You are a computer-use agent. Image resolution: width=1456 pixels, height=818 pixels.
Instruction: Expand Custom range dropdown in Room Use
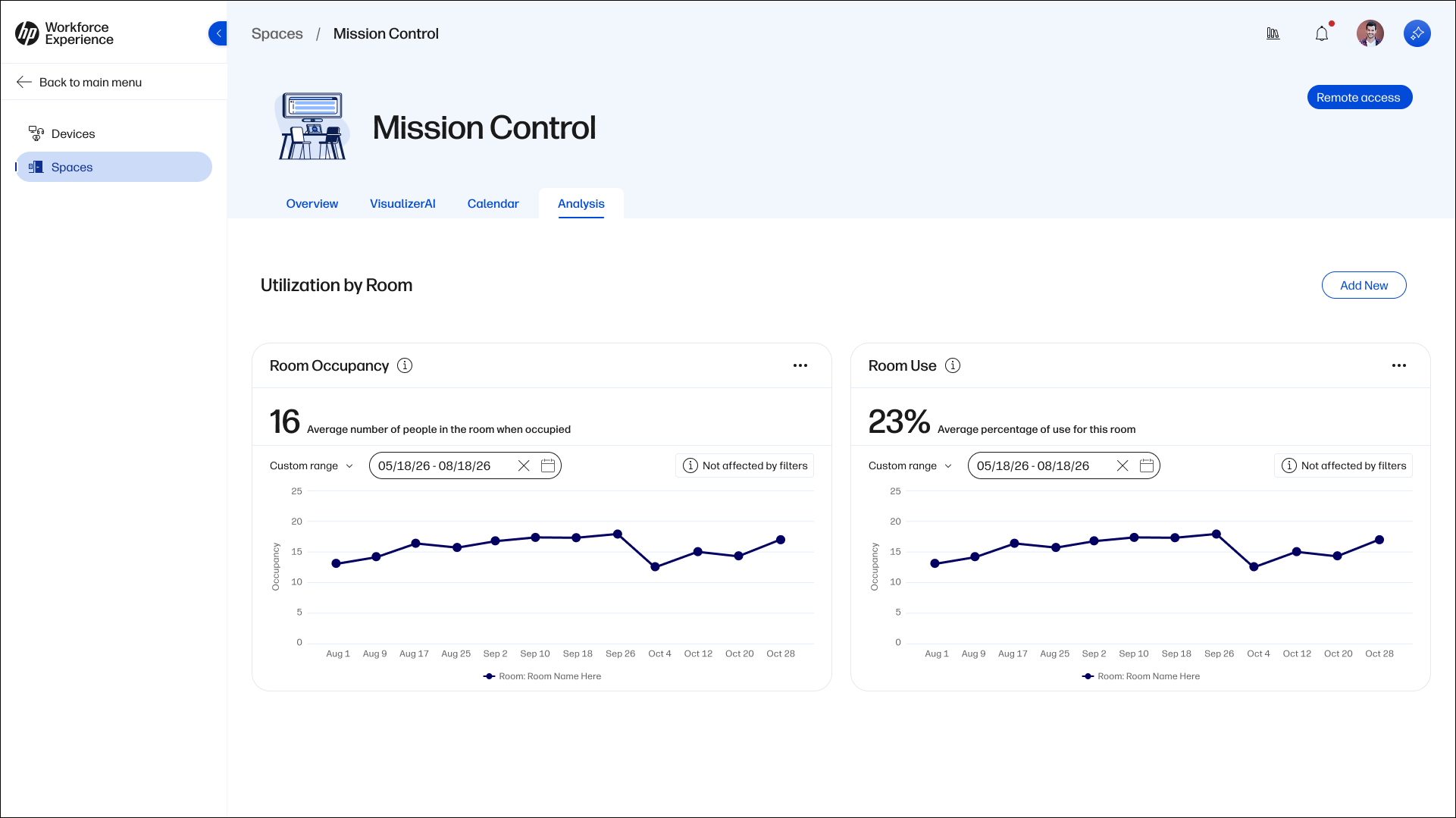point(910,465)
